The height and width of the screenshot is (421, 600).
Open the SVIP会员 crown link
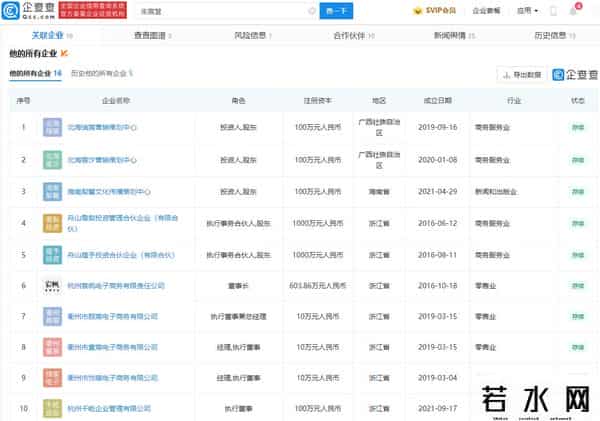[434, 11]
